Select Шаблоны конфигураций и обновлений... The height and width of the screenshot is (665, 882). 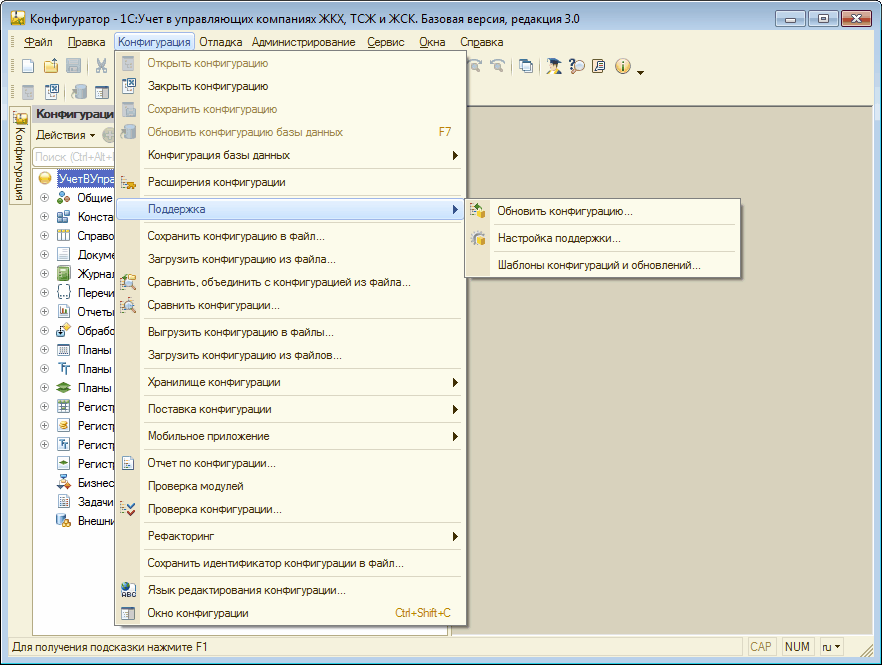pos(602,265)
